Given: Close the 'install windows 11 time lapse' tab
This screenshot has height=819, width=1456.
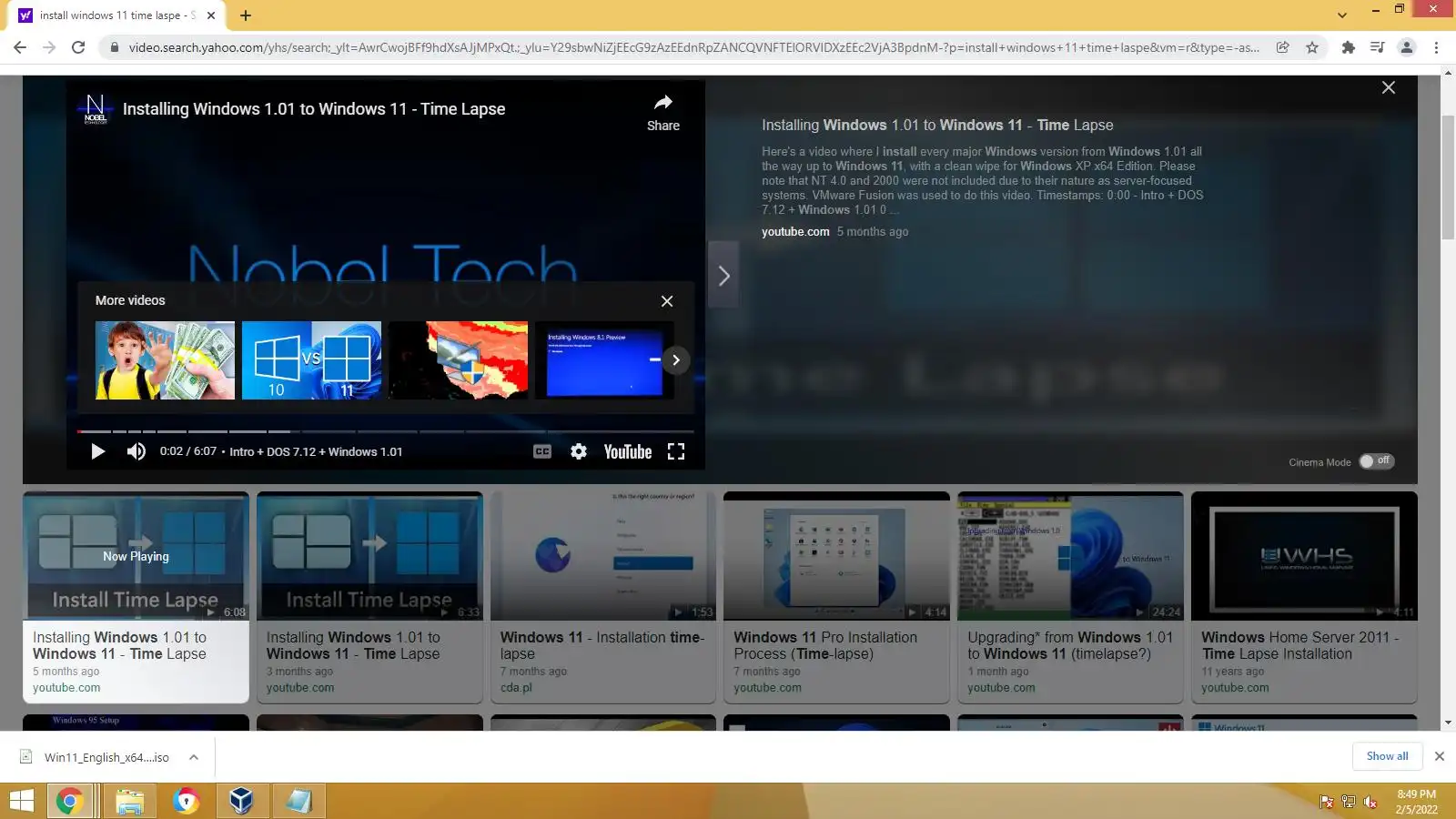Looking at the screenshot, I should tap(211, 15).
